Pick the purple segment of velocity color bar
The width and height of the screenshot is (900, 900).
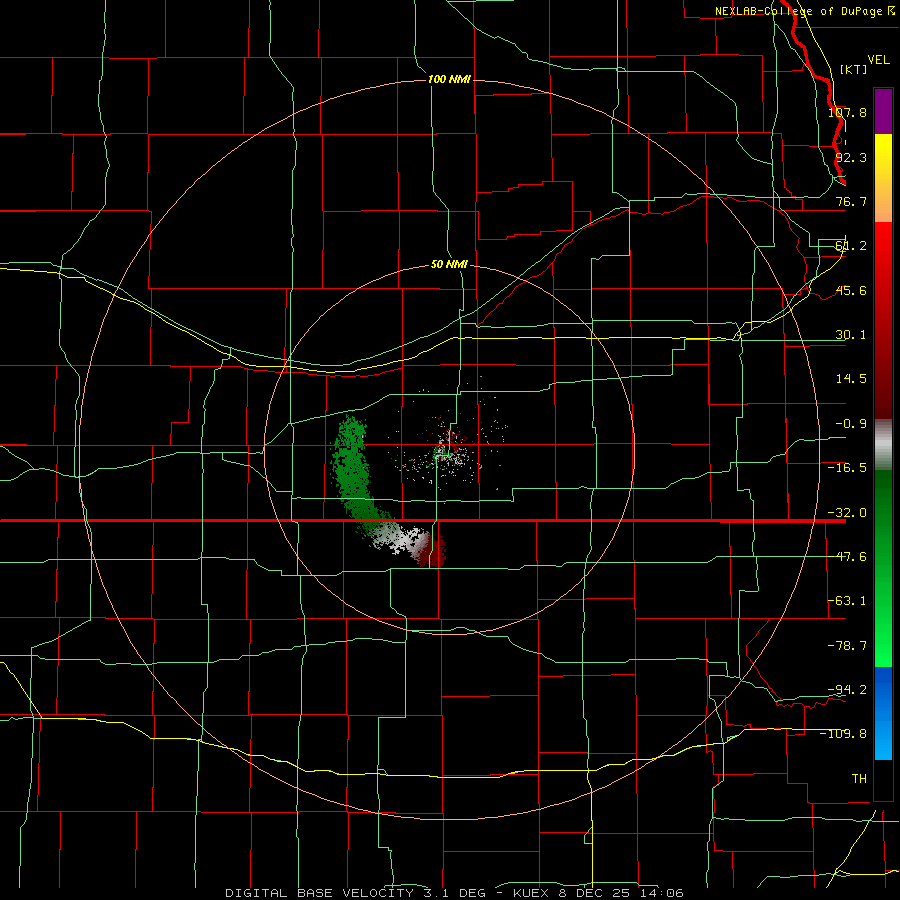pos(883,111)
